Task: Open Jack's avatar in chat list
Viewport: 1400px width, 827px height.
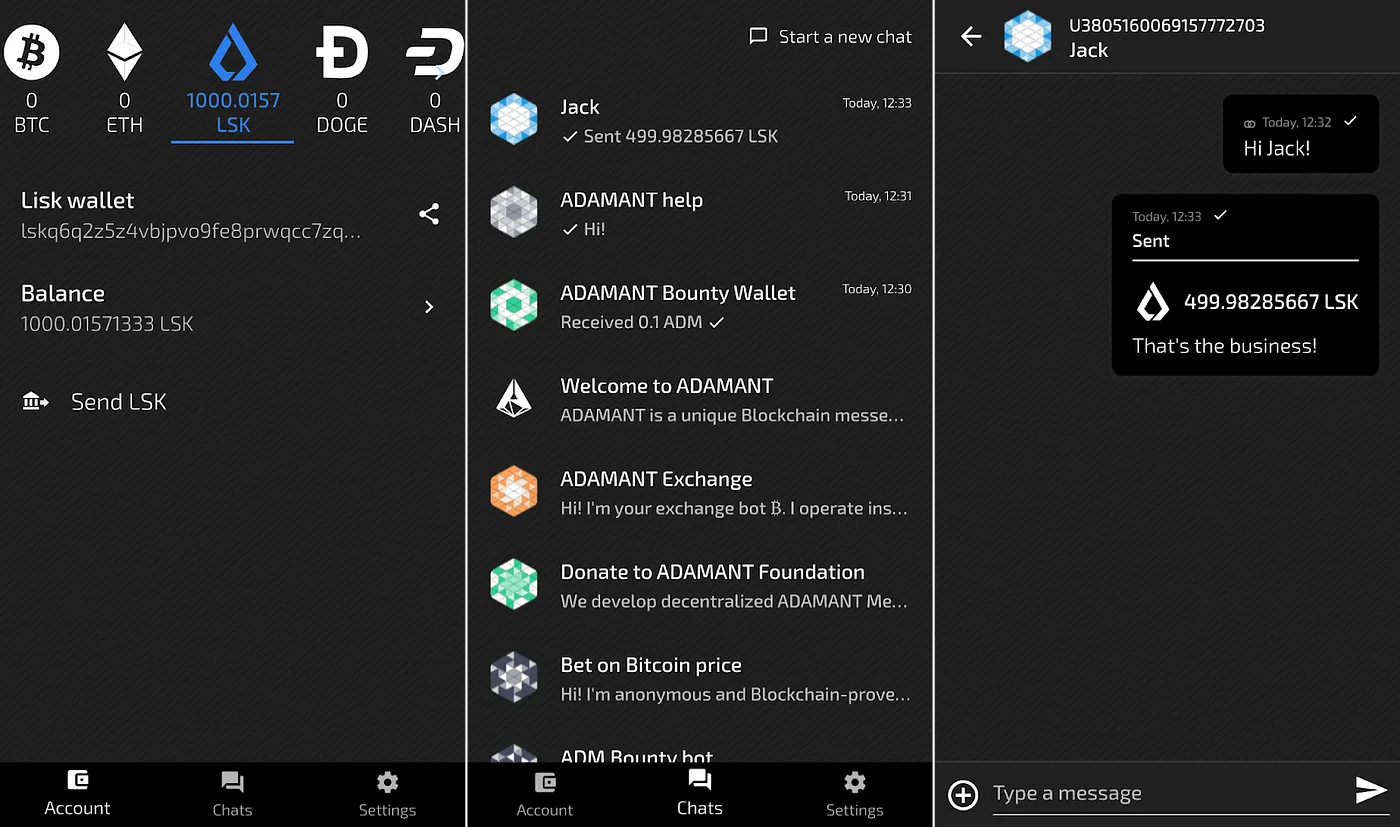Action: click(x=514, y=120)
